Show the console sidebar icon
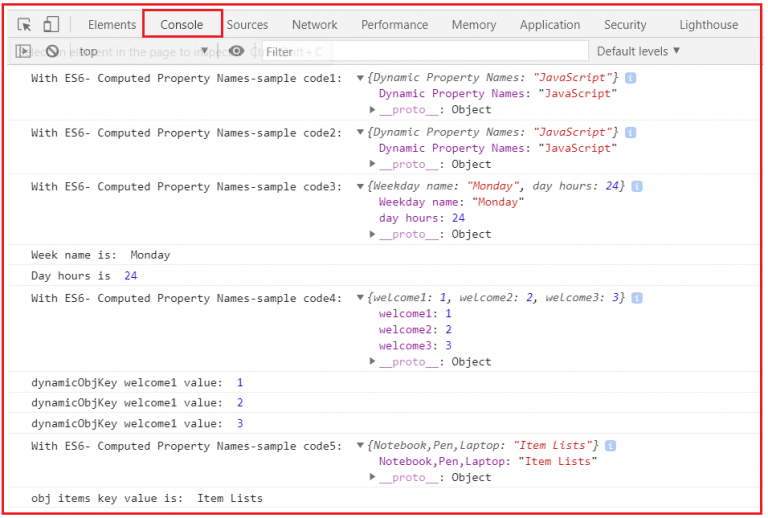 23,51
